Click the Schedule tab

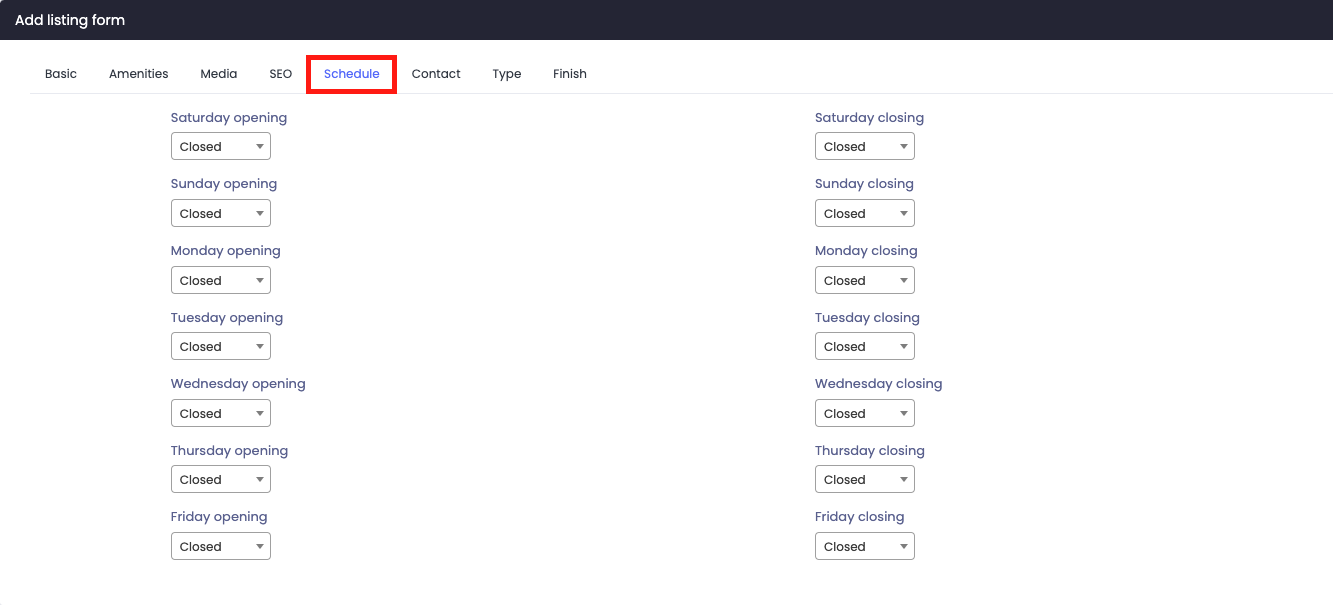[352, 74]
